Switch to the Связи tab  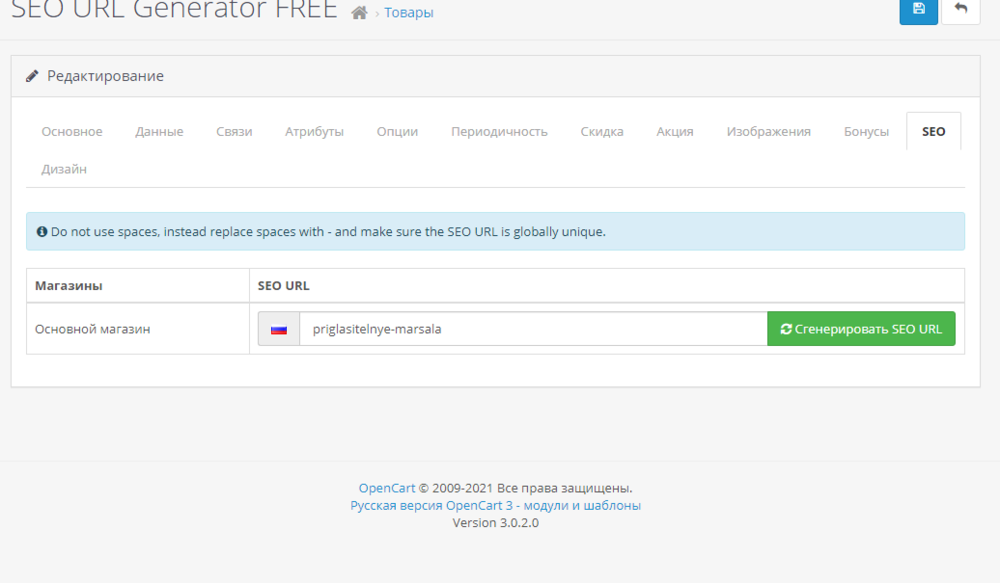(233, 131)
